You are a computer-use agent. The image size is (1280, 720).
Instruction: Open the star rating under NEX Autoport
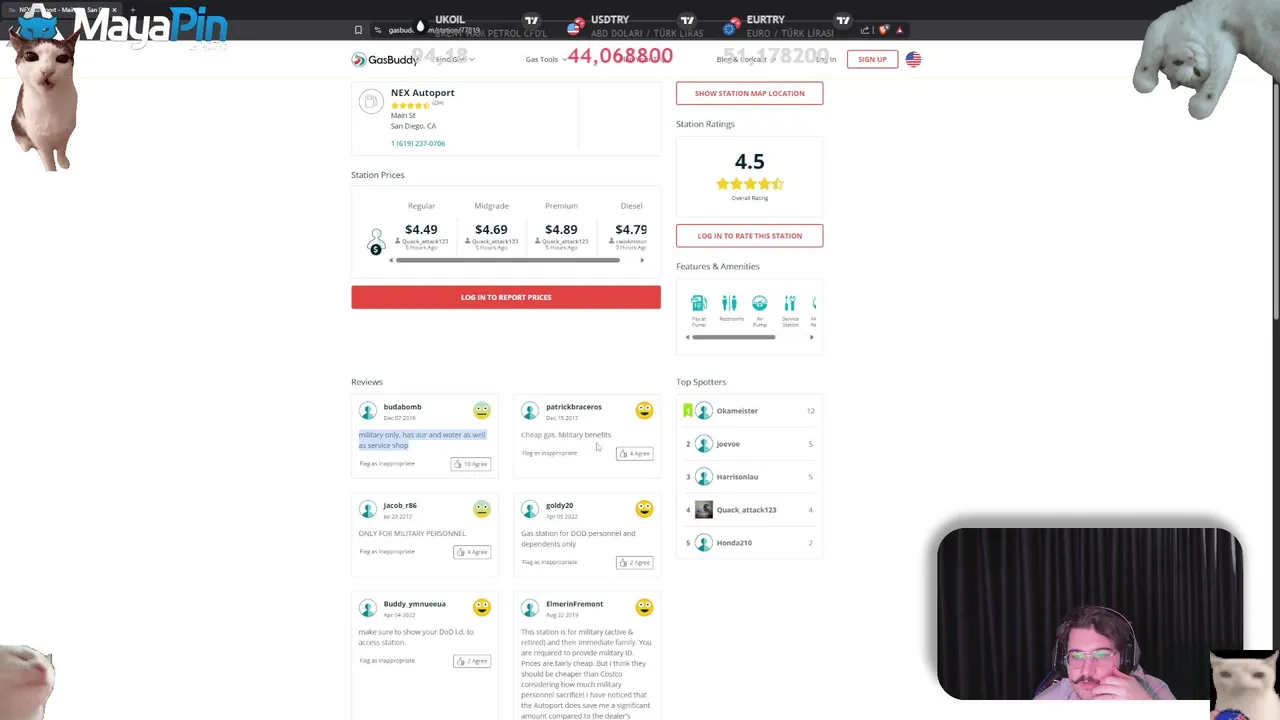tap(410, 105)
